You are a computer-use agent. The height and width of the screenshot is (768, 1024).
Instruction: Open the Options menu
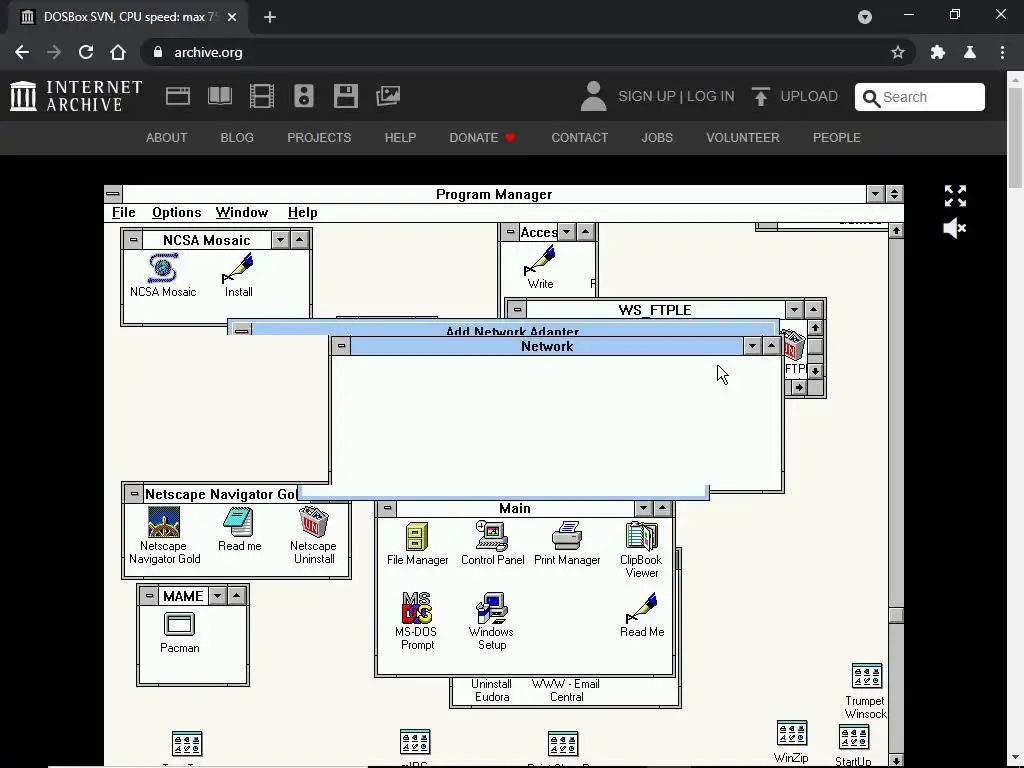pyautogui.click(x=176, y=212)
